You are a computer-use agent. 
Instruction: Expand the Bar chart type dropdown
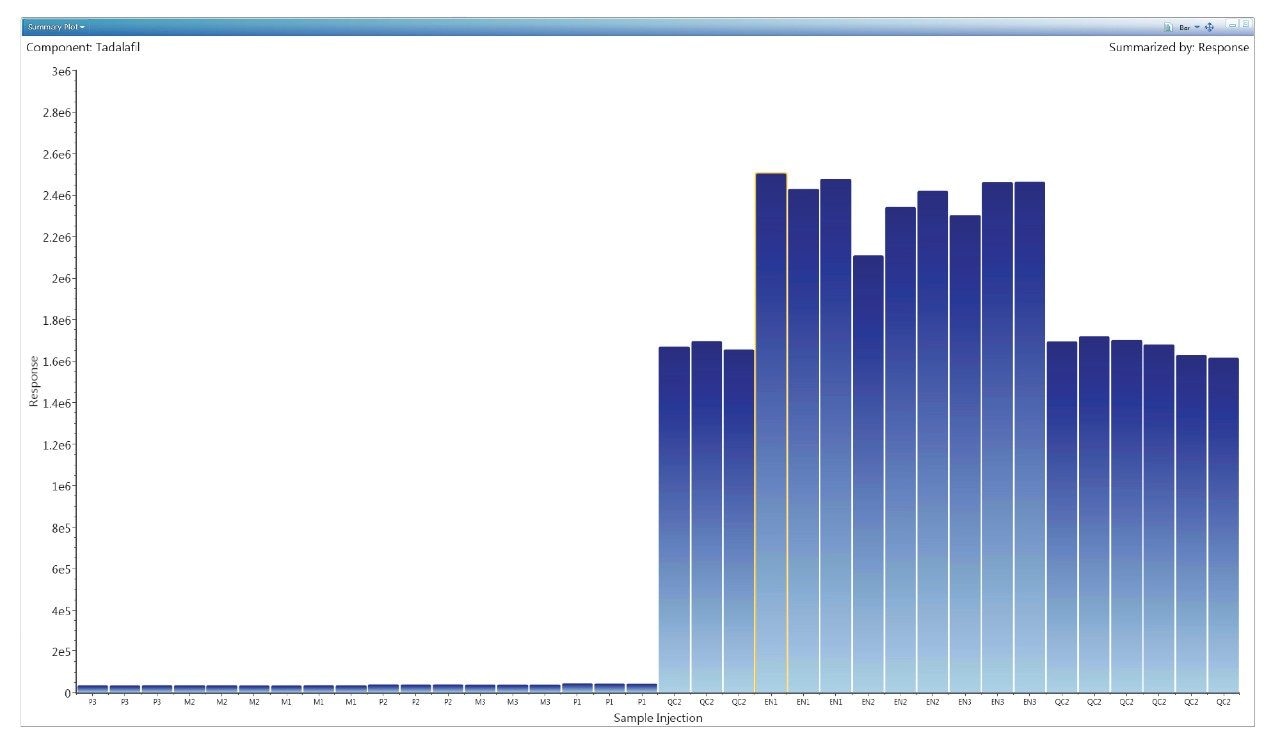pos(1197,27)
